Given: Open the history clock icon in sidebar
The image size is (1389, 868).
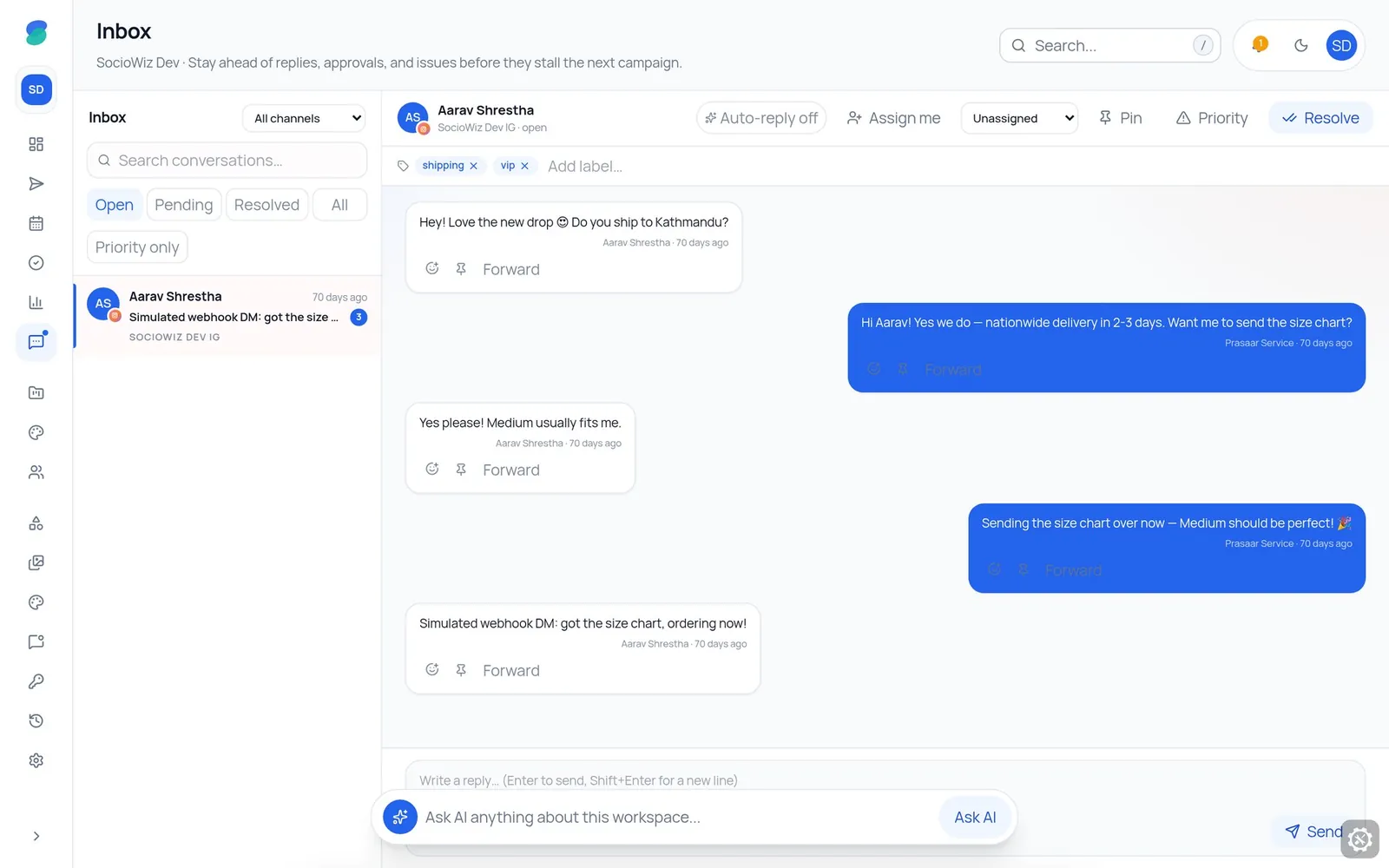Looking at the screenshot, I should click(36, 720).
